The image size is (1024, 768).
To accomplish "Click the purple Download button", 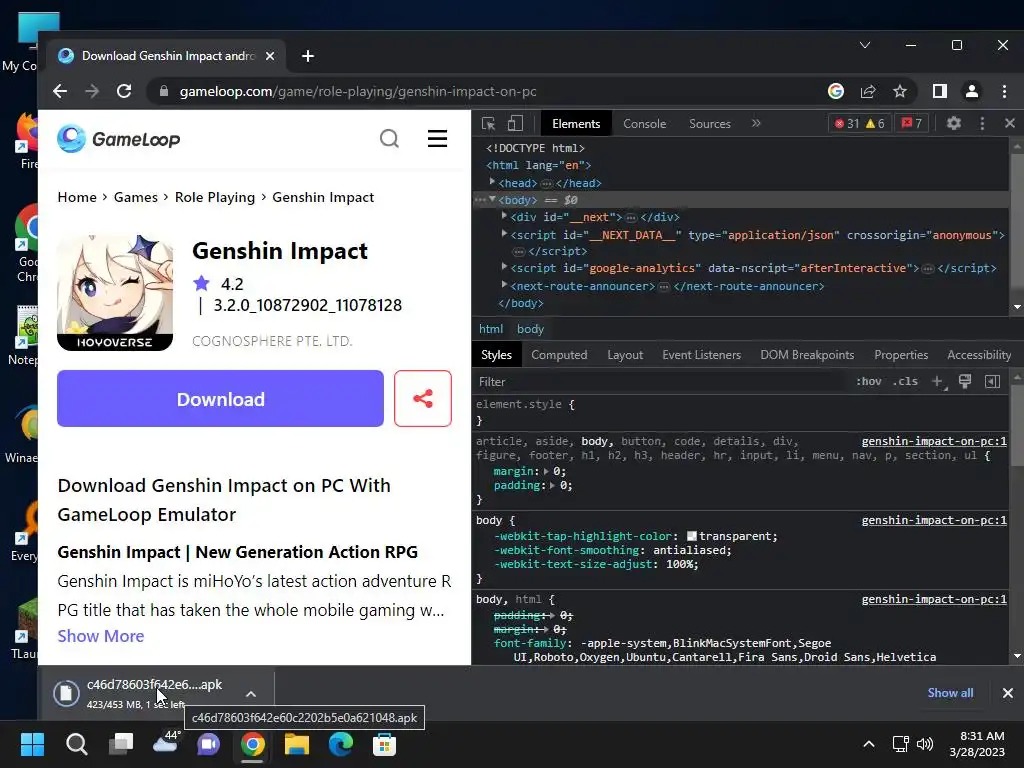I will click(x=221, y=399).
